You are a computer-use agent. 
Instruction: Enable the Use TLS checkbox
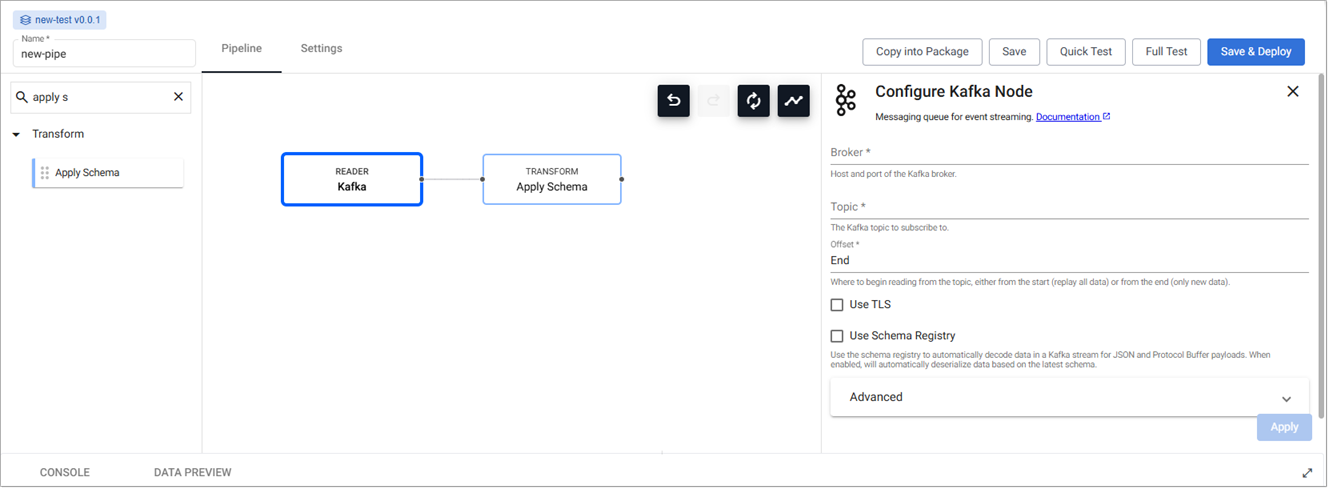837,305
